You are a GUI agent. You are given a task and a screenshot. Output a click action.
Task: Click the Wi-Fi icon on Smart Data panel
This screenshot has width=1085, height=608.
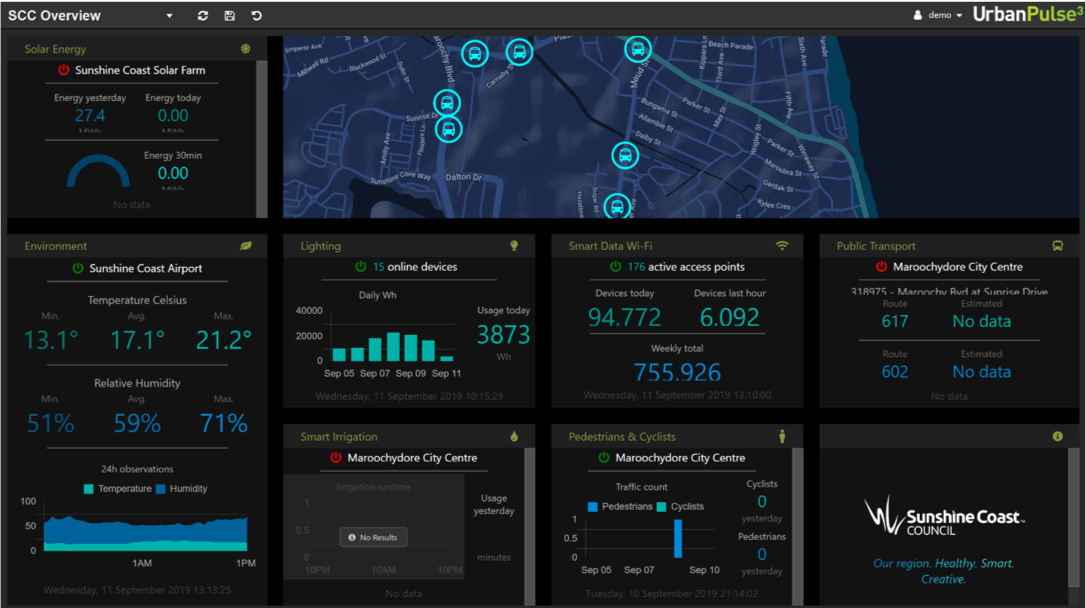point(782,245)
